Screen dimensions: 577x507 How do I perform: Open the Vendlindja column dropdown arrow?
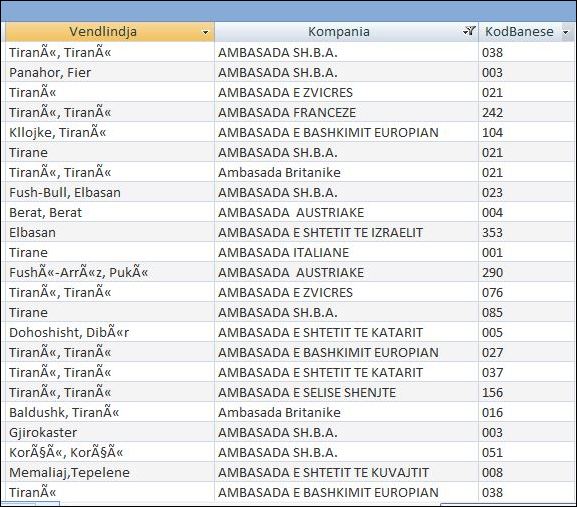(x=205, y=32)
